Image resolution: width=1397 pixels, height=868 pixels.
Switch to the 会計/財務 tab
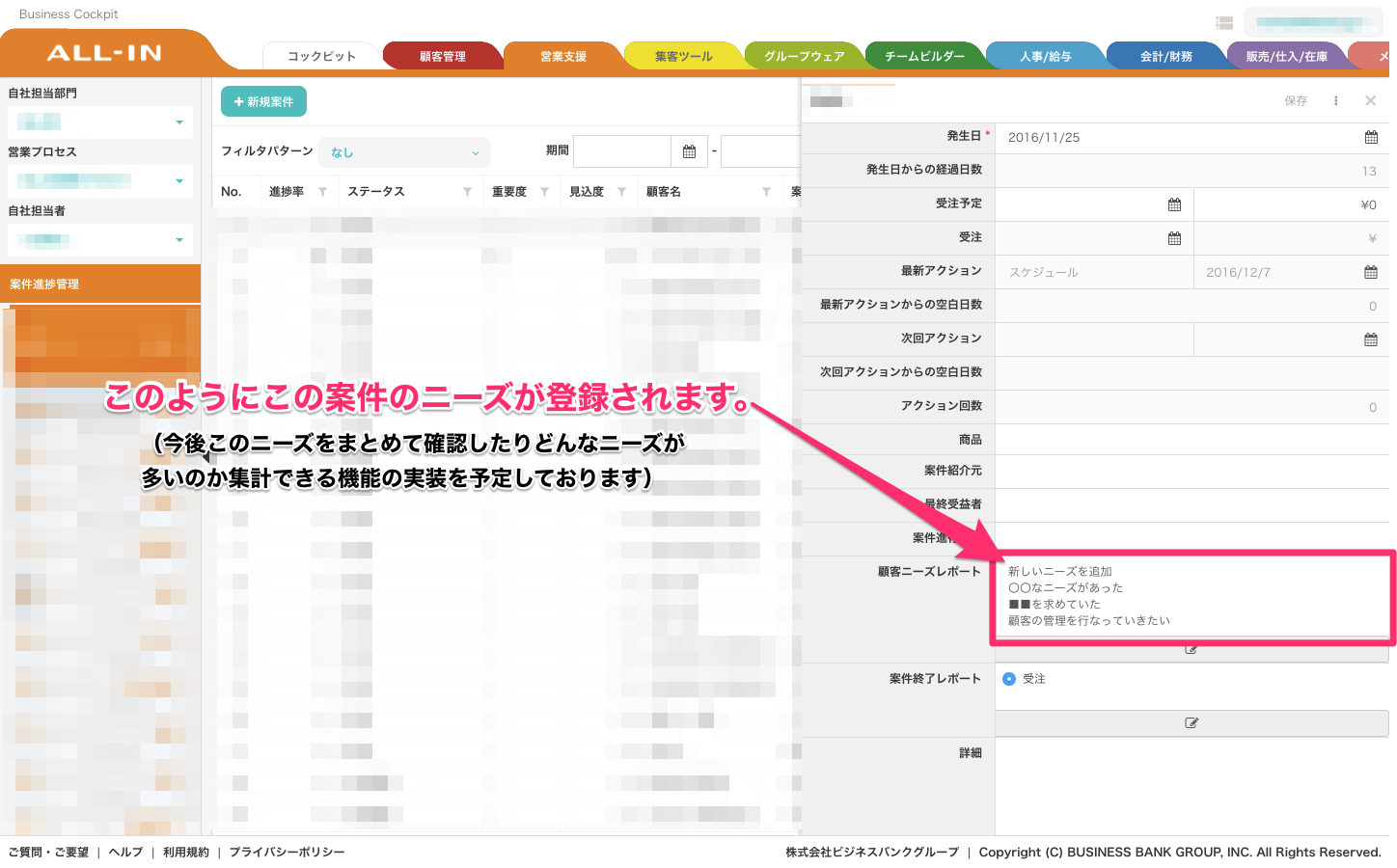tap(1166, 56)
